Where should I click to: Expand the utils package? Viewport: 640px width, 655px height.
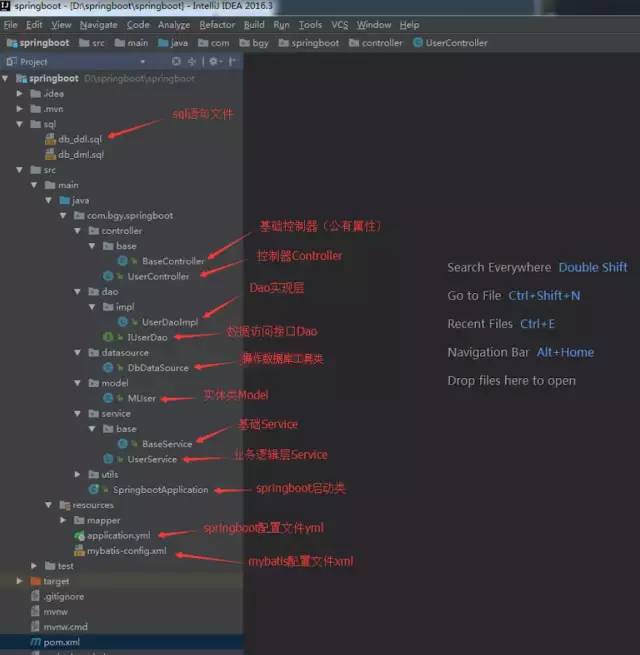click(77, 474)
